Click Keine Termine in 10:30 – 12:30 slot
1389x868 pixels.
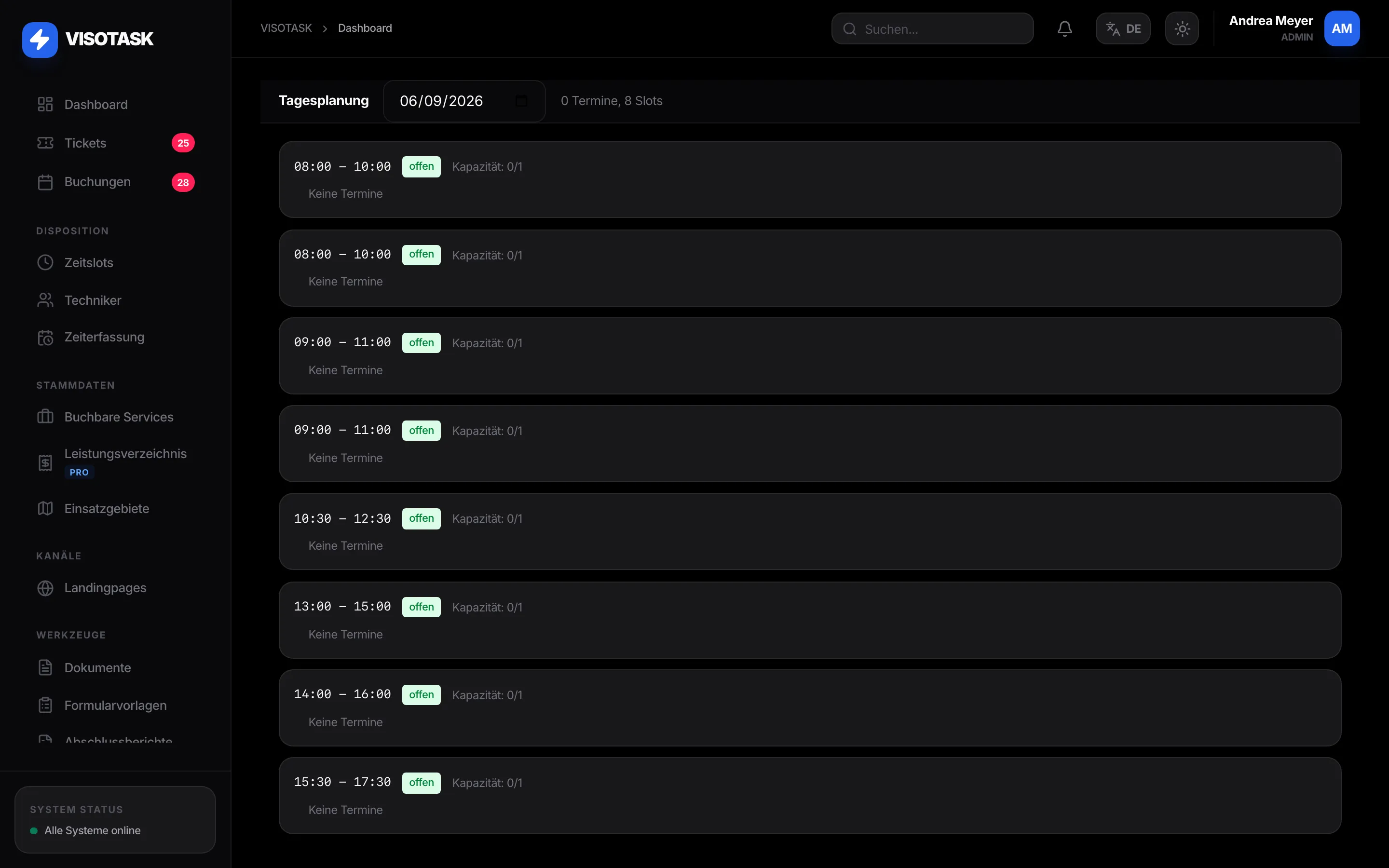pos(345,546)
